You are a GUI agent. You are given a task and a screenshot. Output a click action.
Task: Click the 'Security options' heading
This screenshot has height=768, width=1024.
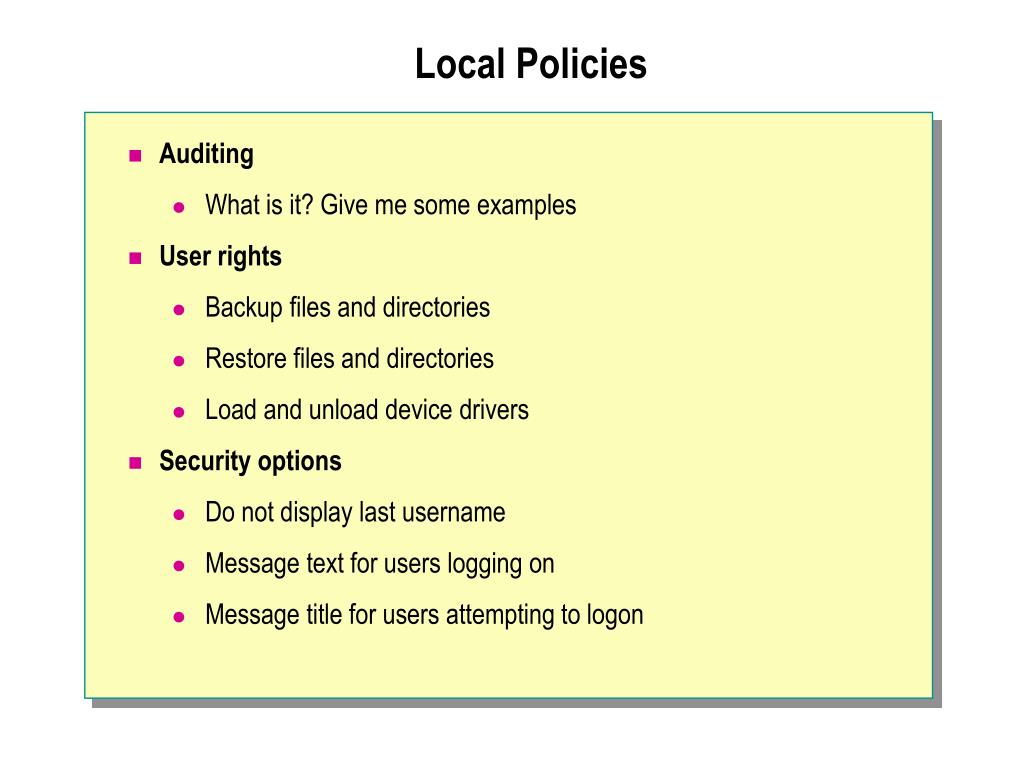250,462
